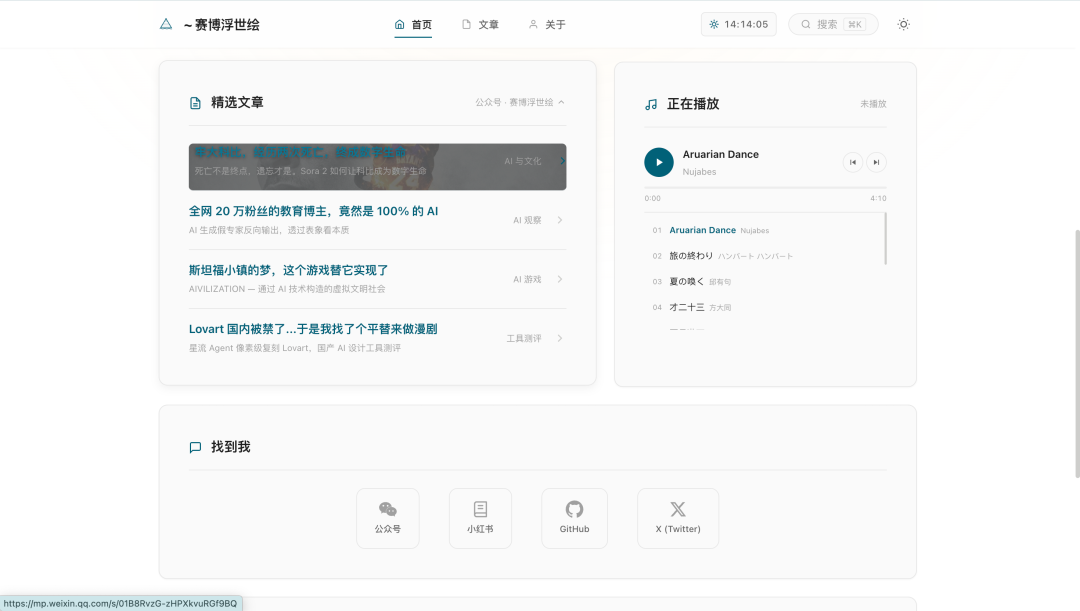Open the GitHub profile icon

pyautogui.click(x=574, y=518)
